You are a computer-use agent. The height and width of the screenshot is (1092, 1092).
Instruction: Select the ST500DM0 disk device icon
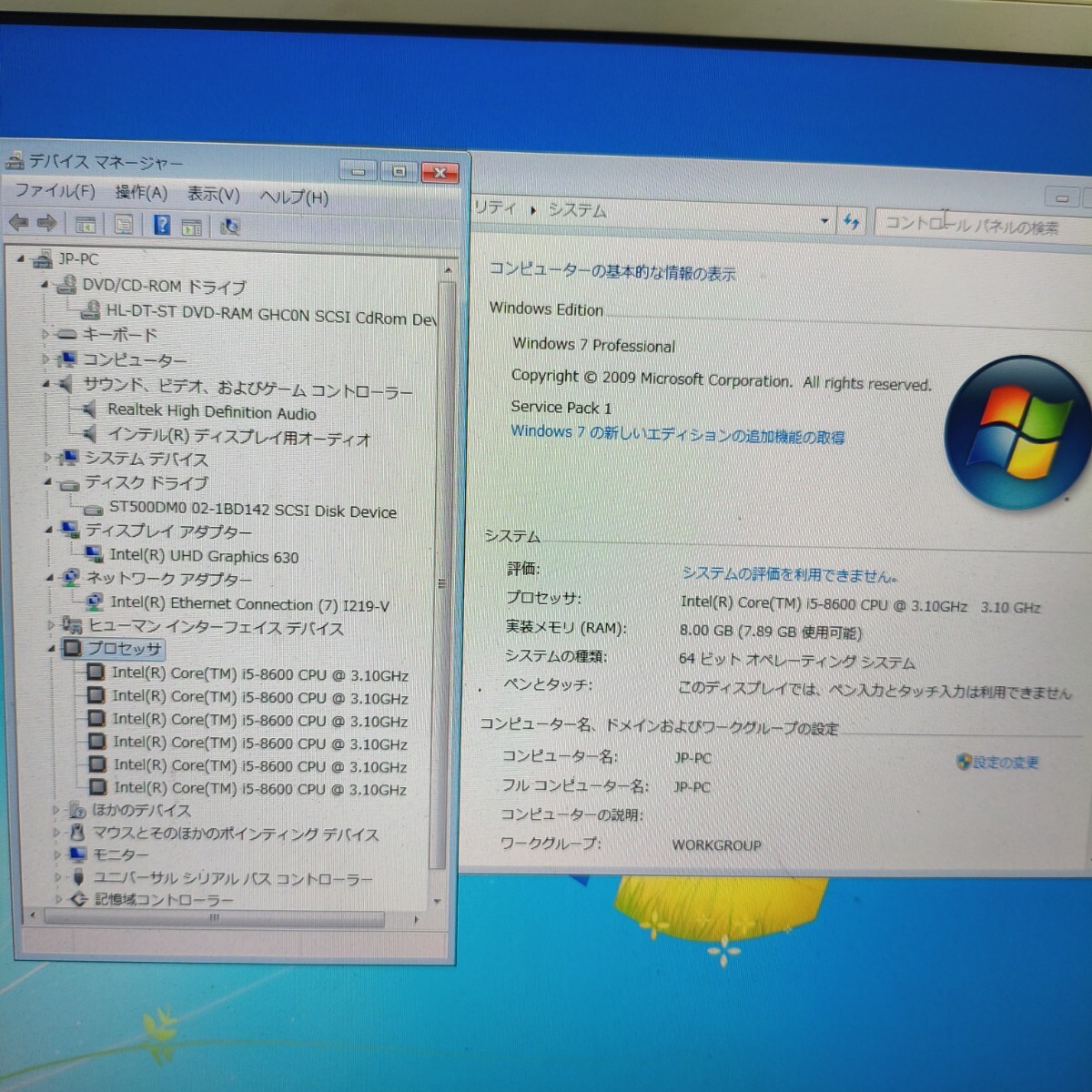coord(93,510)
